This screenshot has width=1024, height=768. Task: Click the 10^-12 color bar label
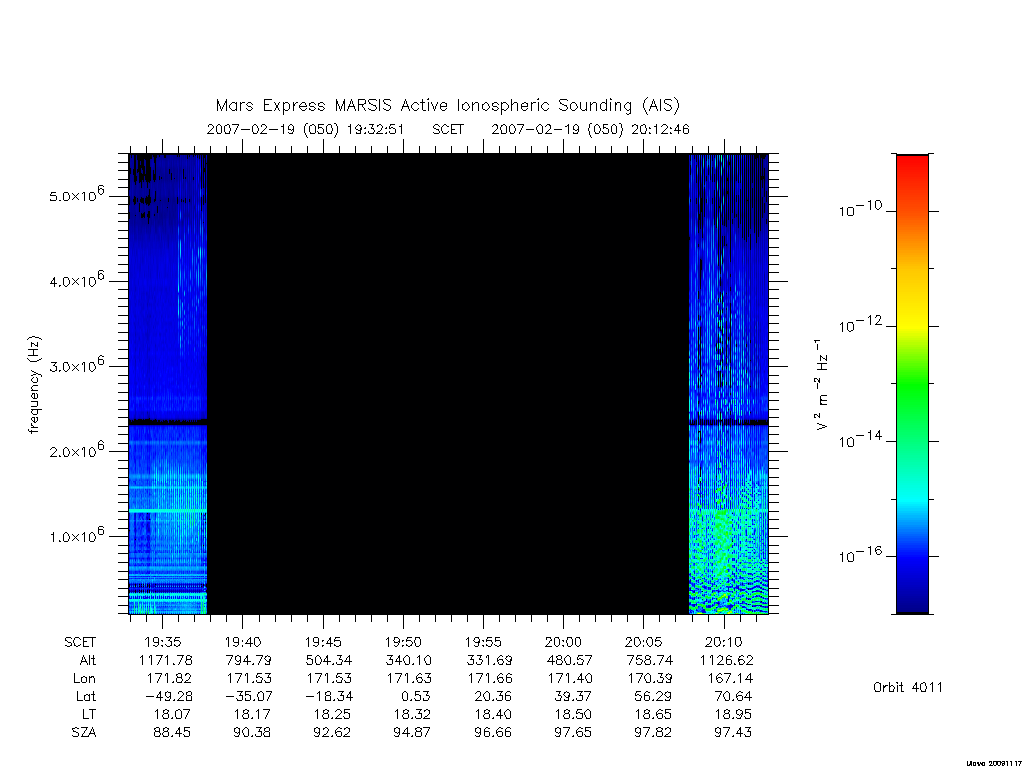point(860,324)
